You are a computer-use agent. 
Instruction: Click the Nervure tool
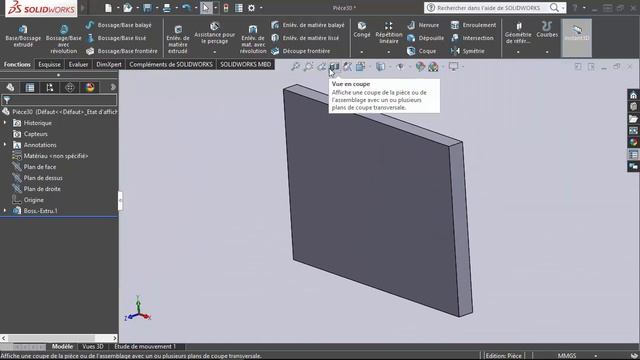click(423, 25)
